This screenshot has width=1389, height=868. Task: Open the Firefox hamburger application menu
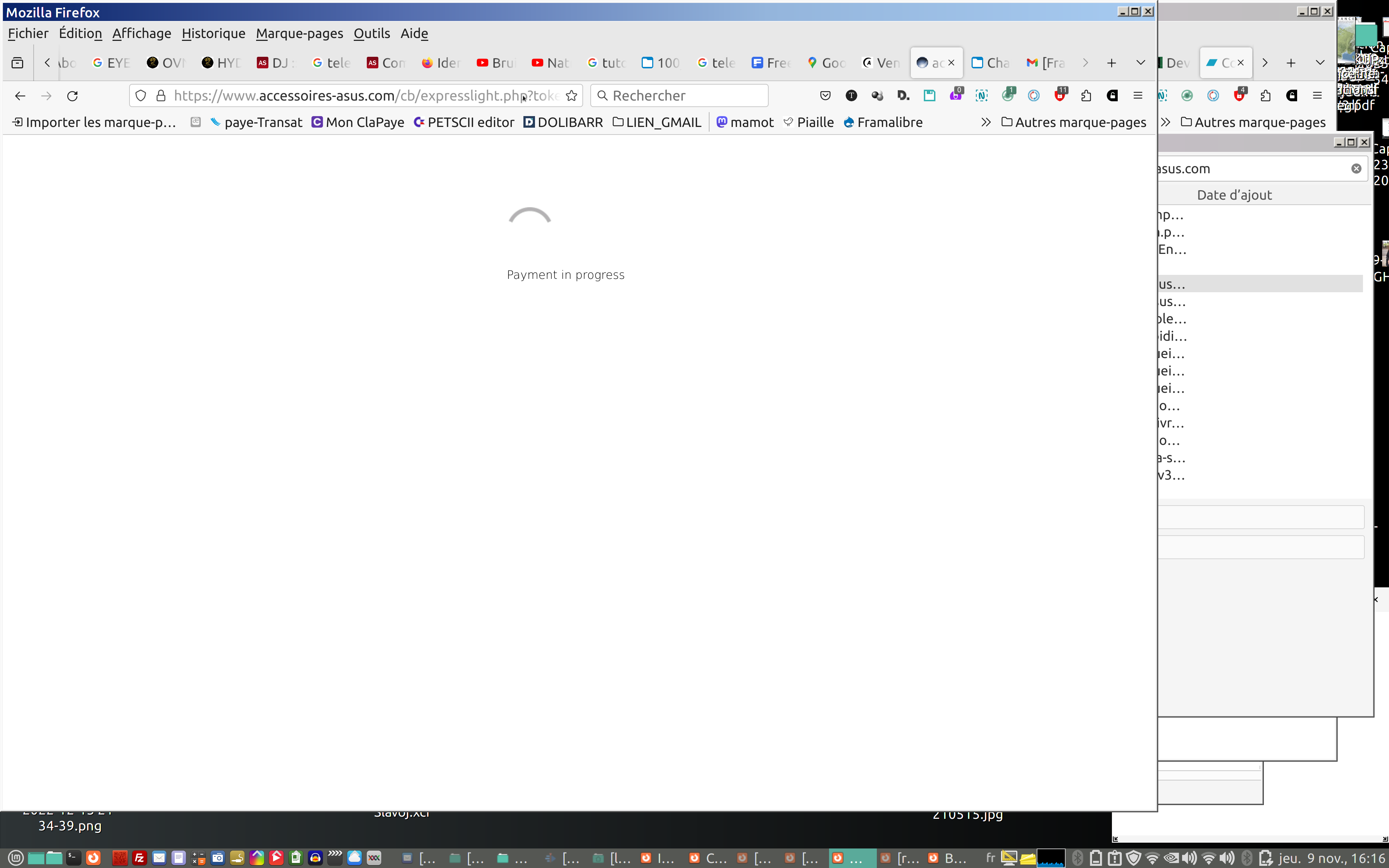pos(1138,96)
